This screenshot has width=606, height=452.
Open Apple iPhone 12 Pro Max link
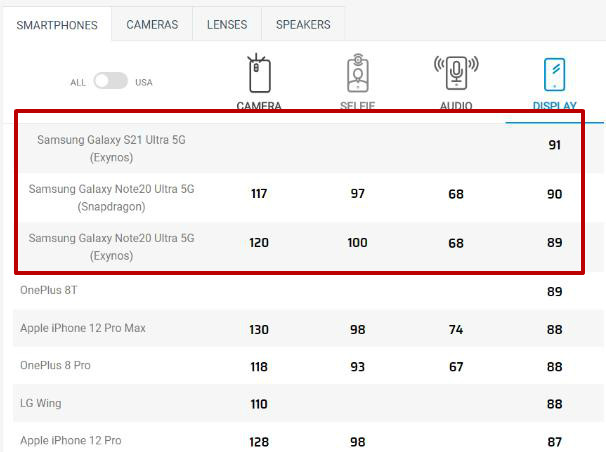coord(83,328)
